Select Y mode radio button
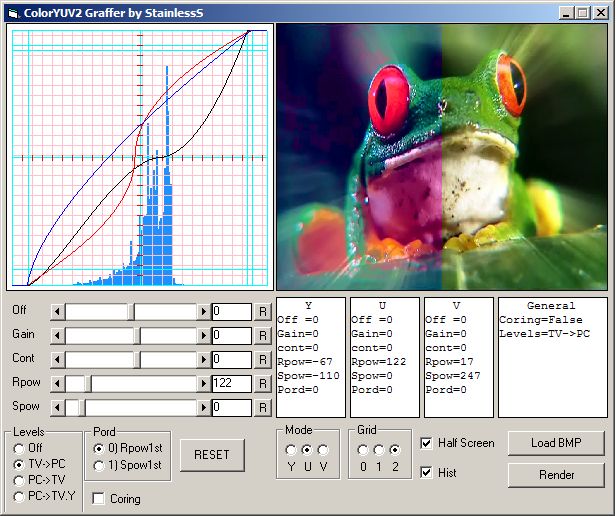Screen dimensions: 616x516 tap(291, 450)
